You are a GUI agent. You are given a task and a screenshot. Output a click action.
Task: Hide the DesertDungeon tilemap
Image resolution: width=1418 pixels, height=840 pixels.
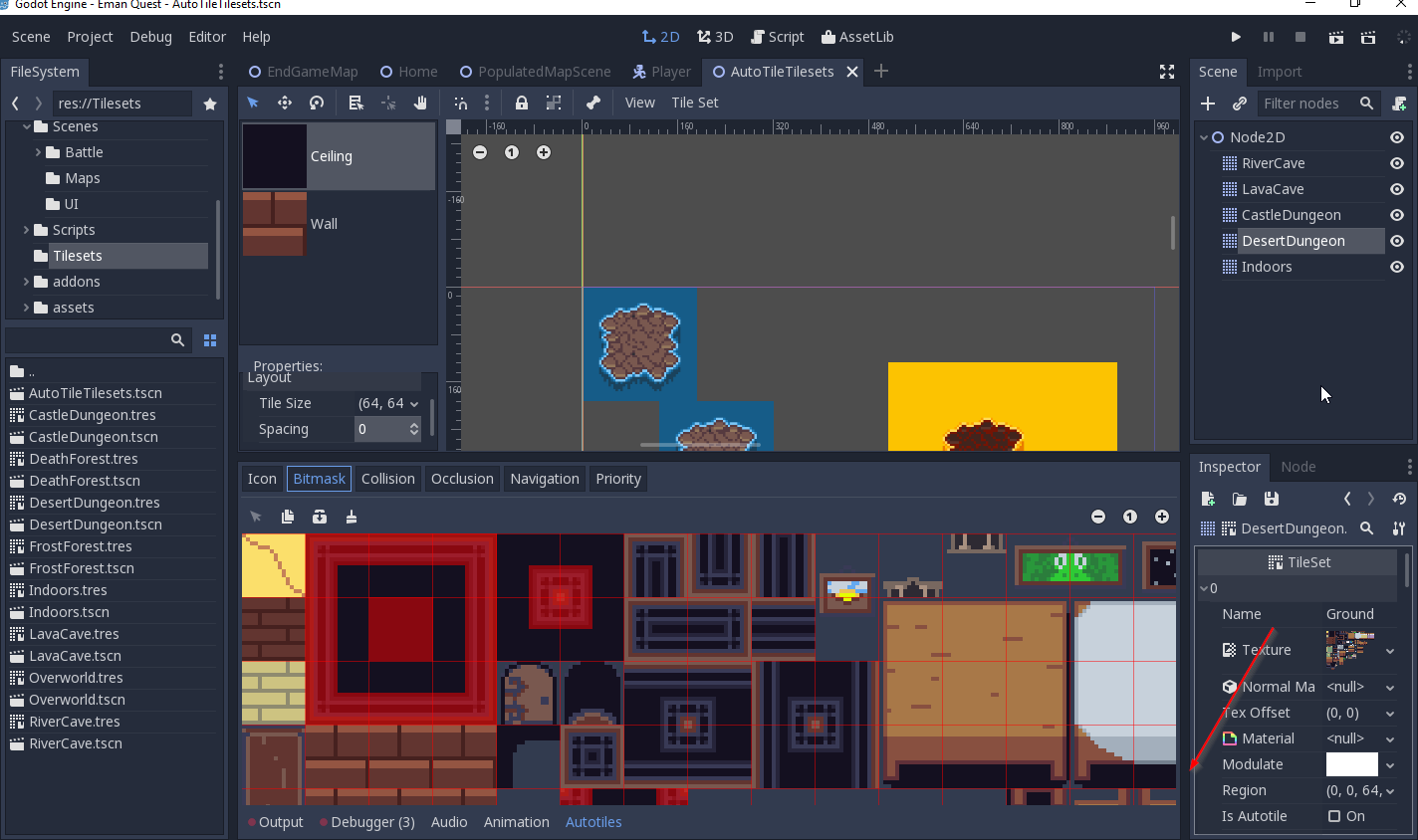click(1397, 241)
